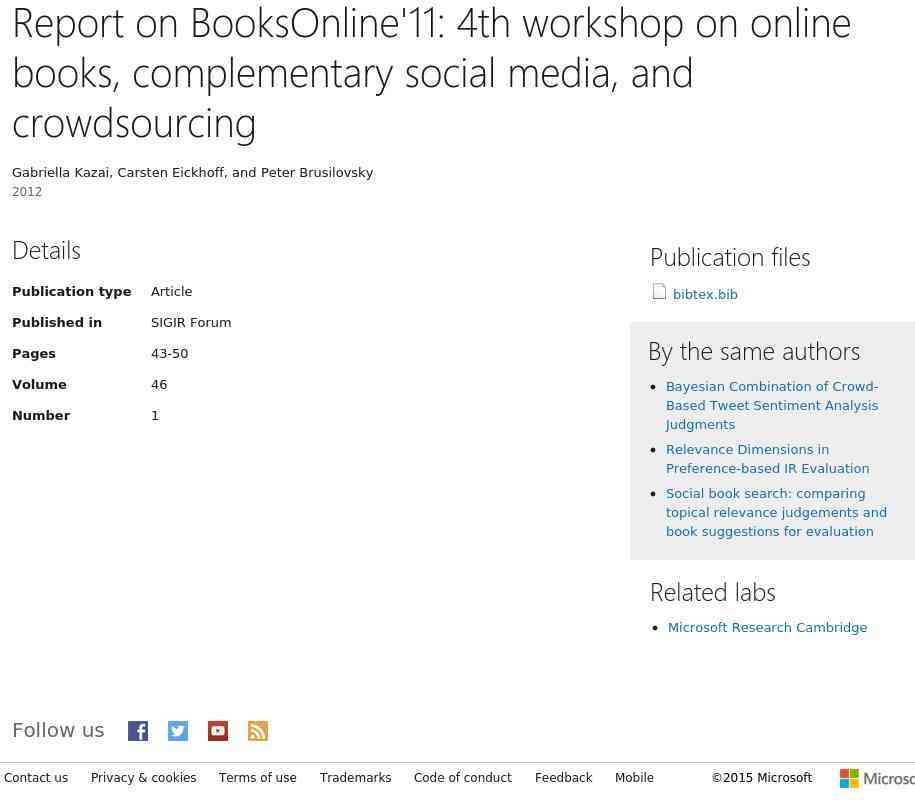The width and height of the screenshot is (915, 800).
Task: Click the Pages label
Action: 34,354
